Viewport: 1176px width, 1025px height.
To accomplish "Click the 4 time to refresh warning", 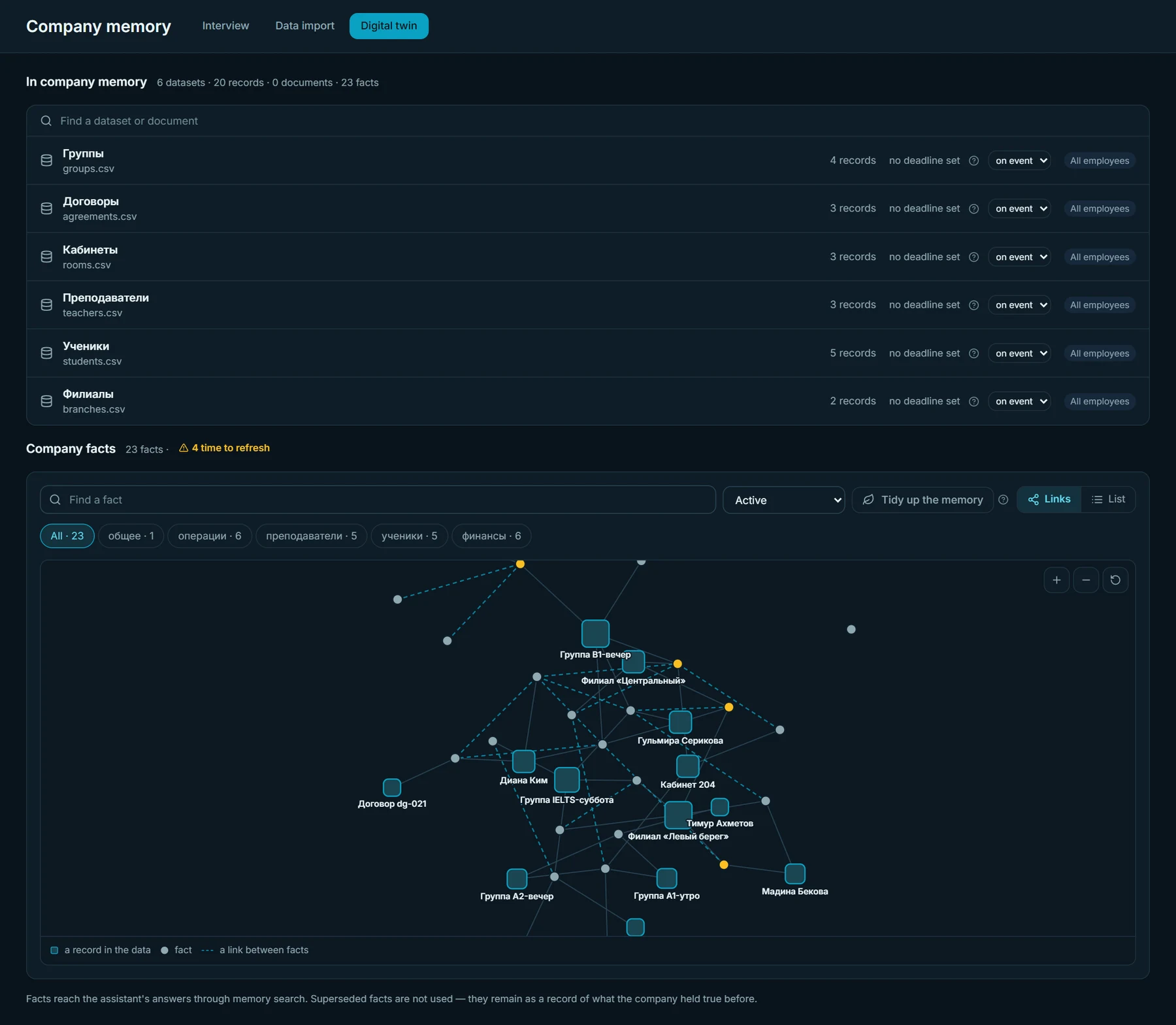I will point(224,448).
